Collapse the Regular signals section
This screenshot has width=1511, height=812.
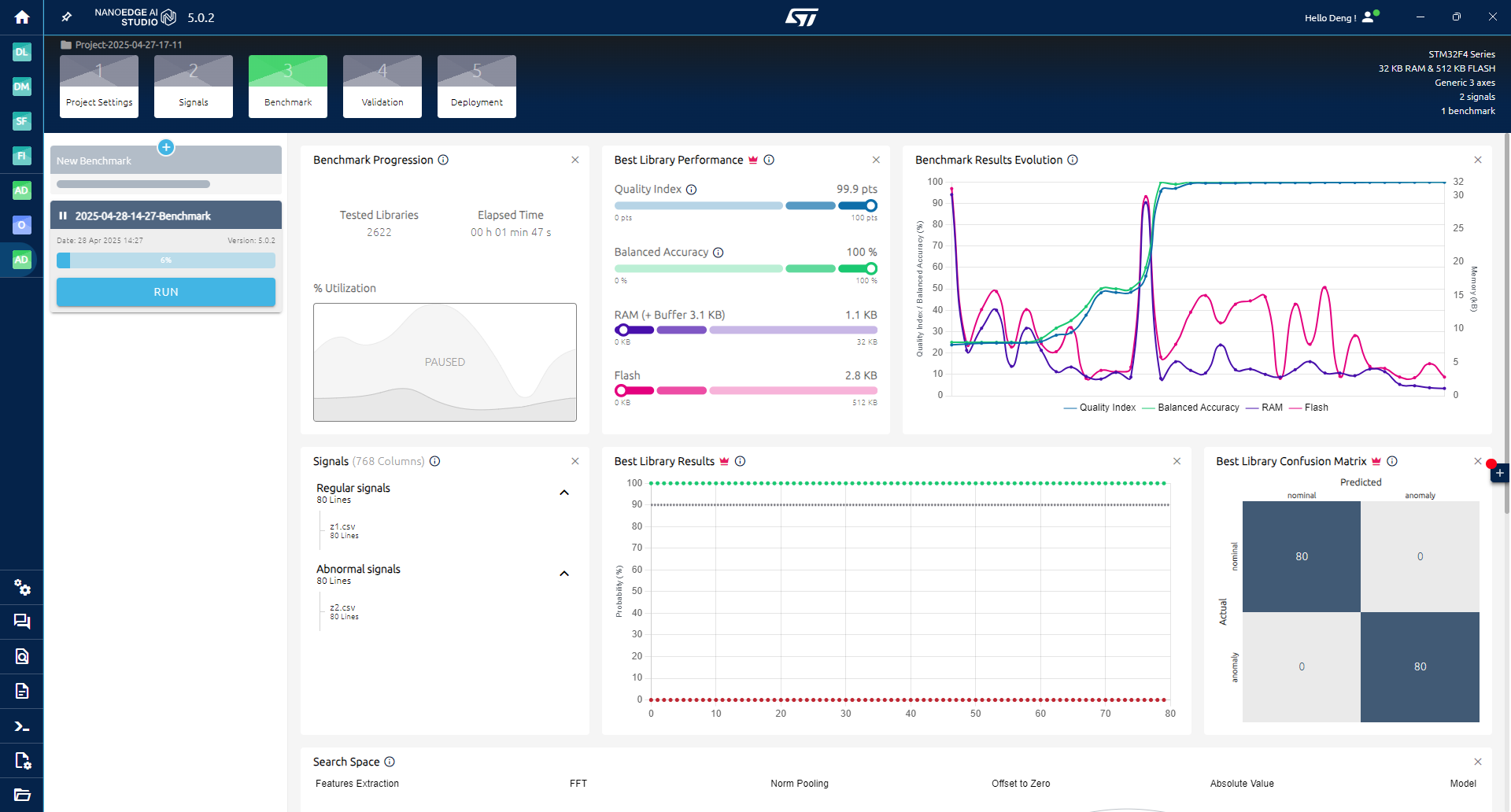pos(564,493)
